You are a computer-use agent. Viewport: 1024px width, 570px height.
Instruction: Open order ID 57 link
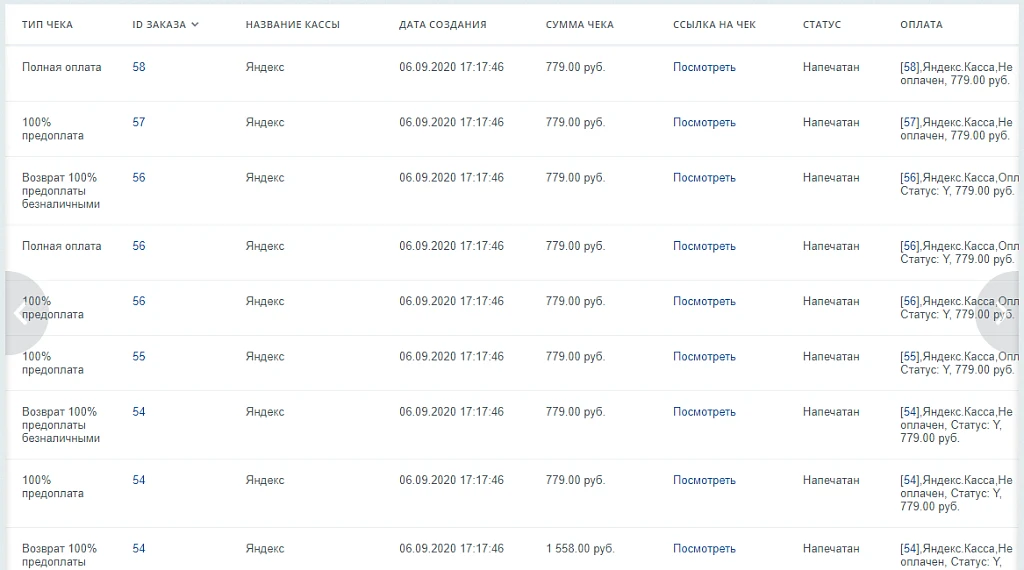coord(138,122)
